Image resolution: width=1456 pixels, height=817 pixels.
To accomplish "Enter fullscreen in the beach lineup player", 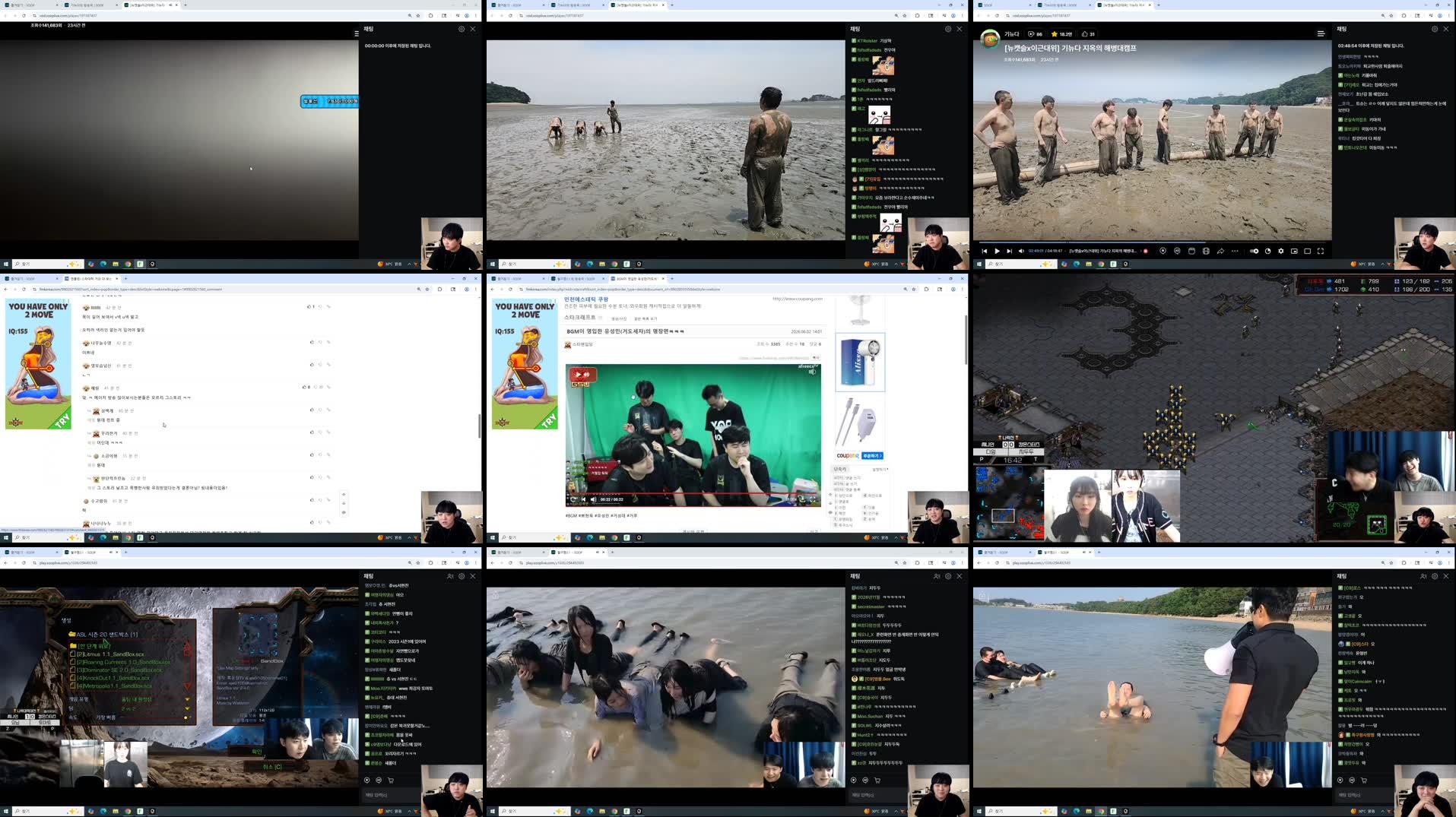I will (1320, 251).
